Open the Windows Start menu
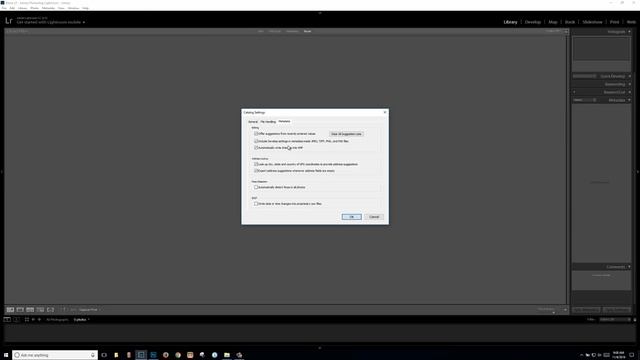 click(6, 355)
